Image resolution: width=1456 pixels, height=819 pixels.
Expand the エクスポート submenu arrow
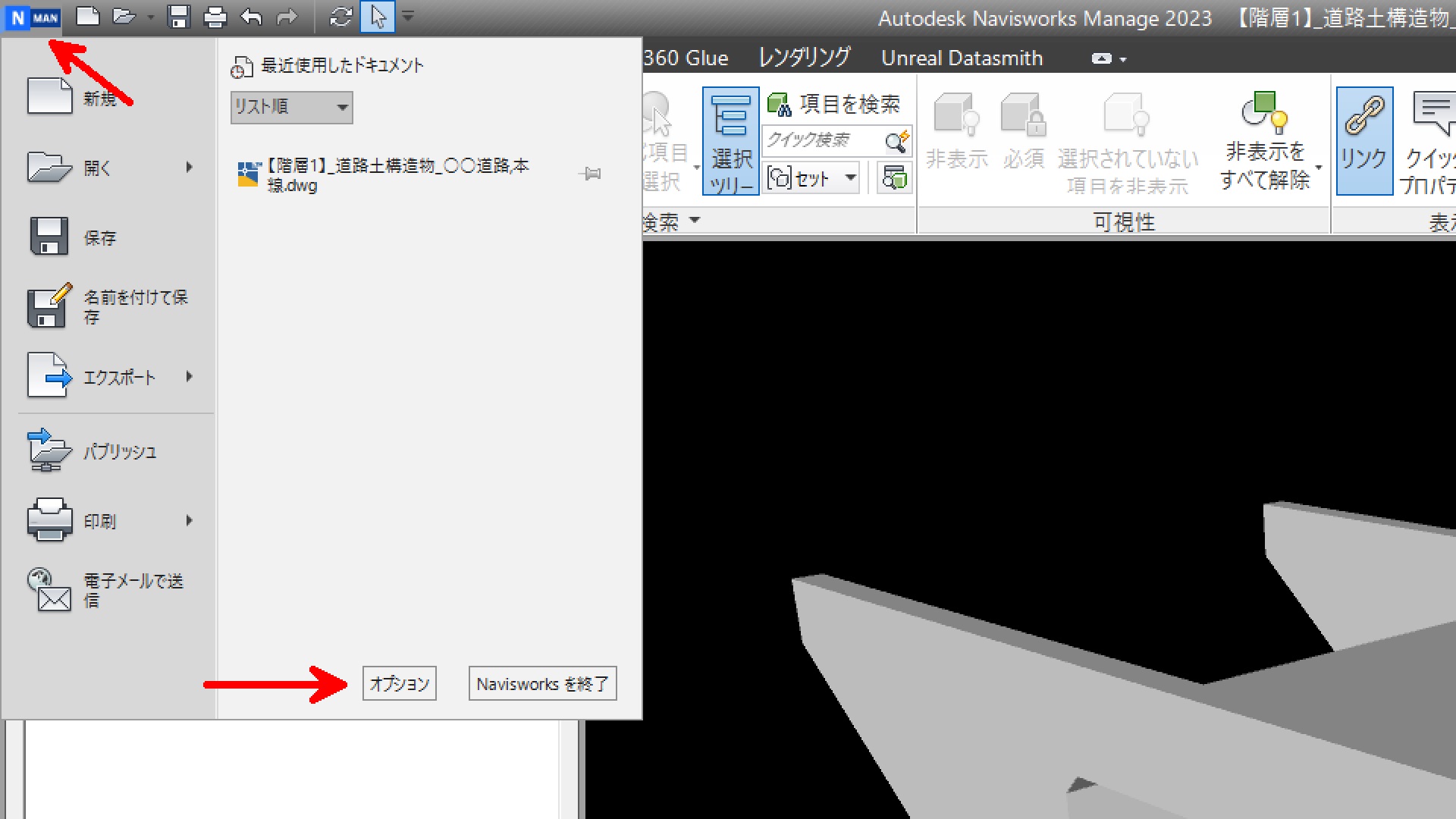190,376
